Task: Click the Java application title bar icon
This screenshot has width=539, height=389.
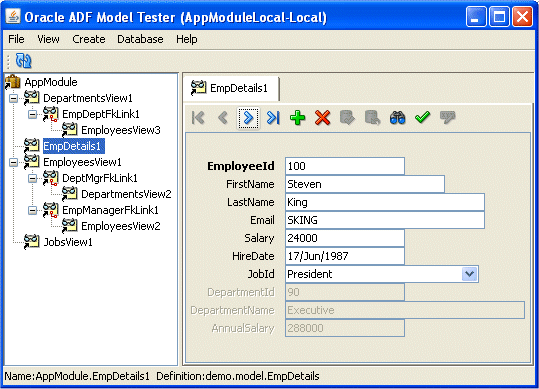Action: click(x=13, y=16)
